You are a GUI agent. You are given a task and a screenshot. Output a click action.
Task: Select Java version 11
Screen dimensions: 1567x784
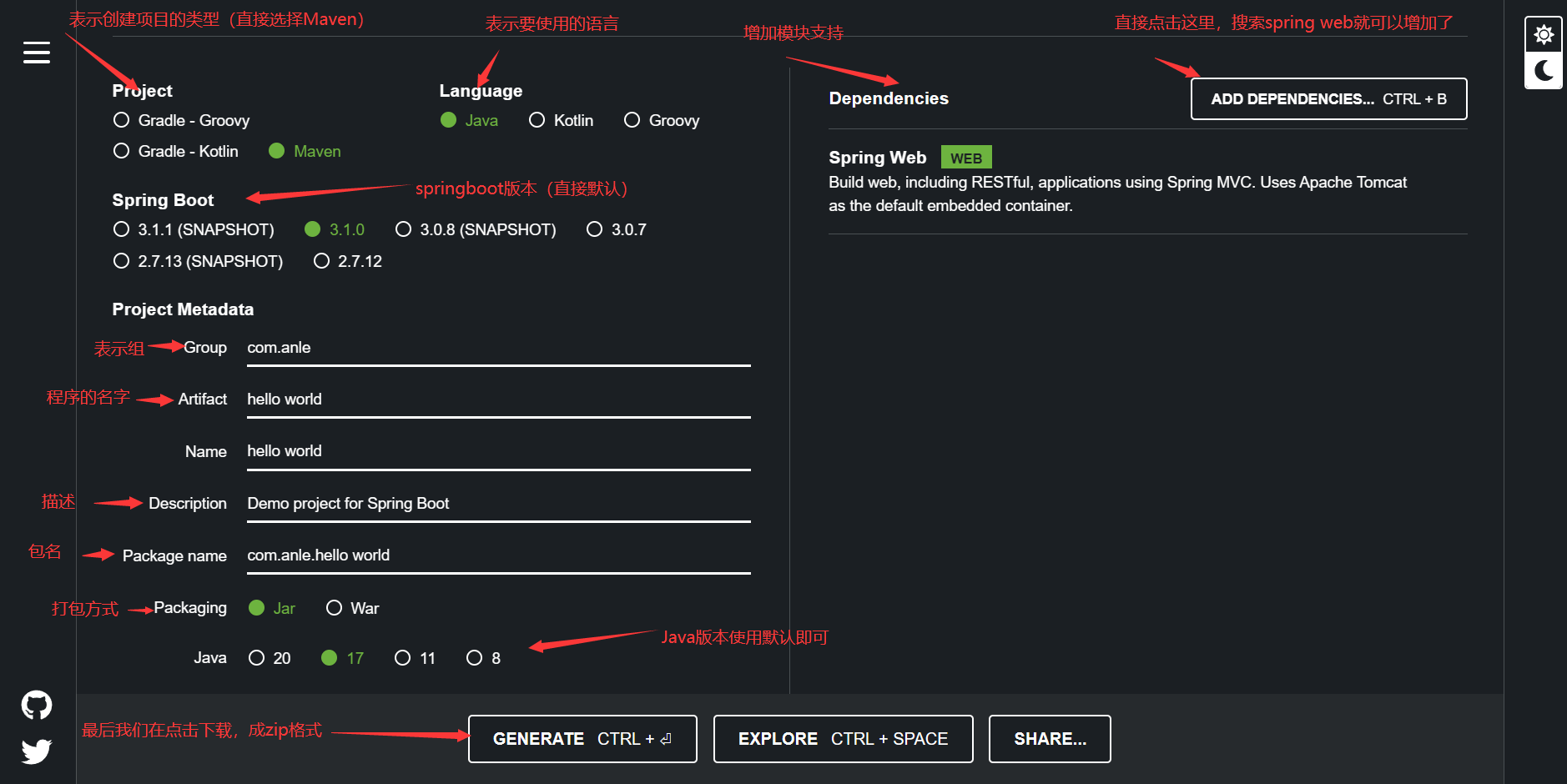(x=416, y=658)
